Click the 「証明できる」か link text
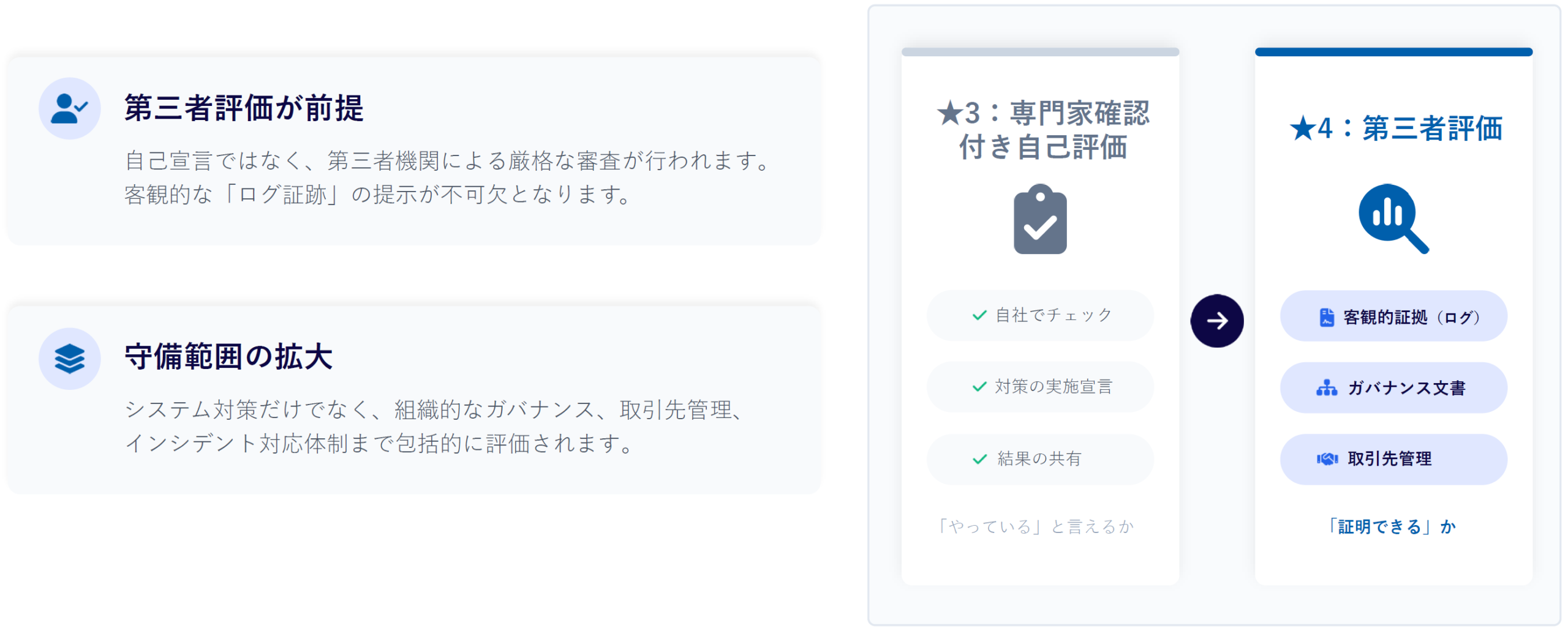This screenshot has width=1568, height=631. click(x=1390, y=526)
